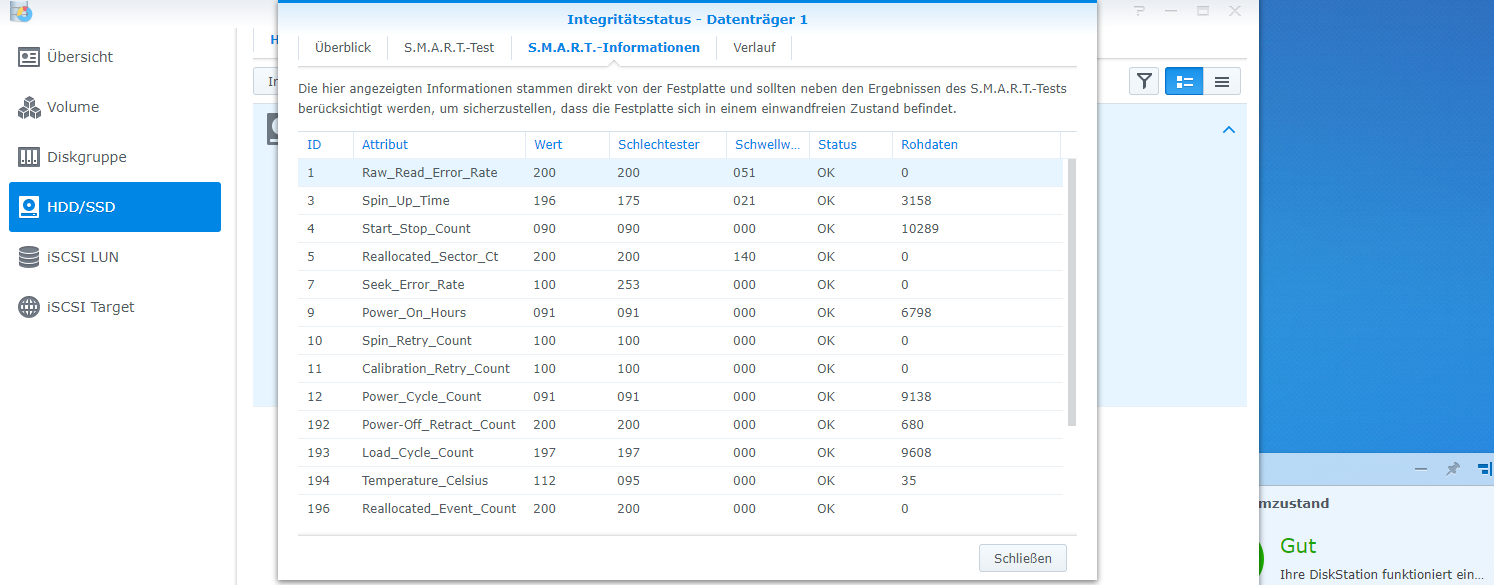The height and width of the screenshot is (585, 1494).
Task: Open the iSCSI Target section
Action: click(115, 307)
